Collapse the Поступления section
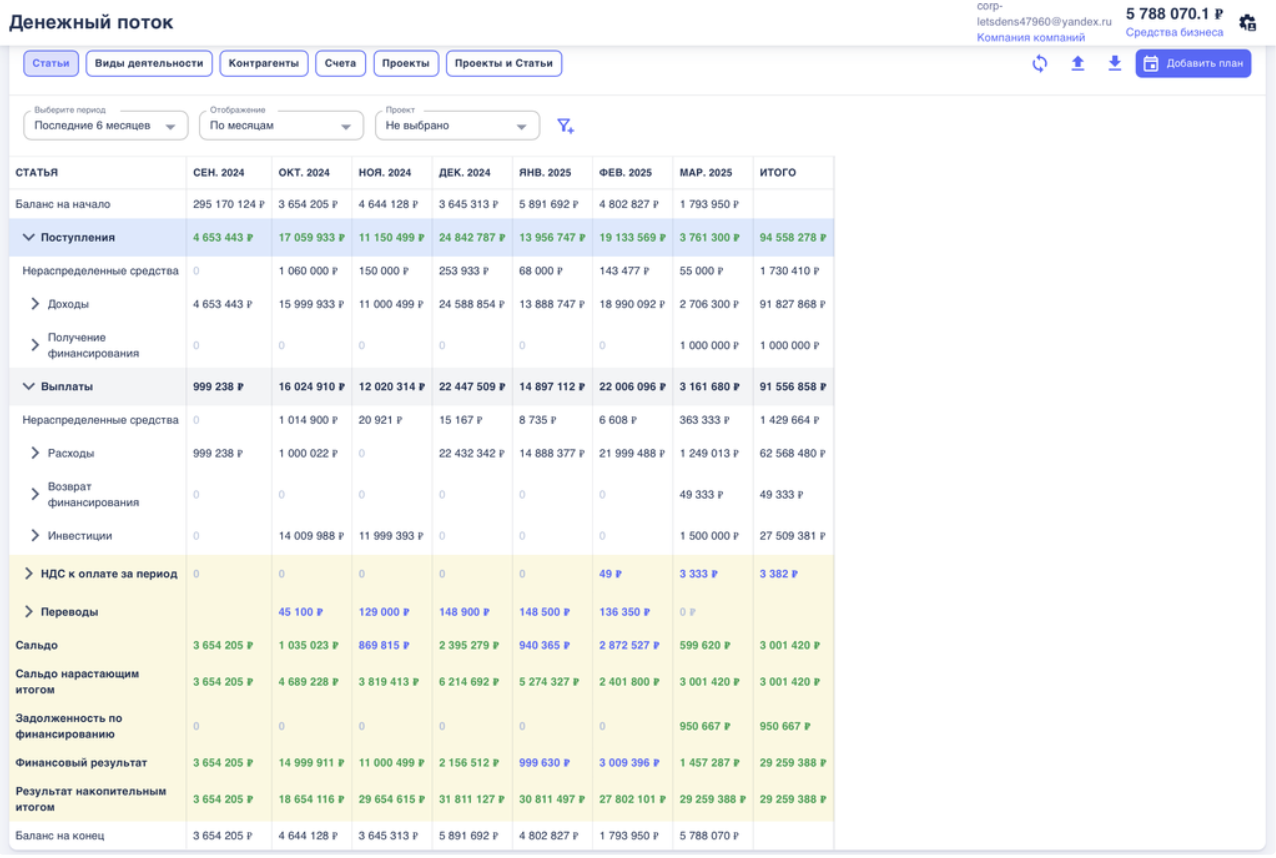1276x858 pixels. [x=28, y=238]
